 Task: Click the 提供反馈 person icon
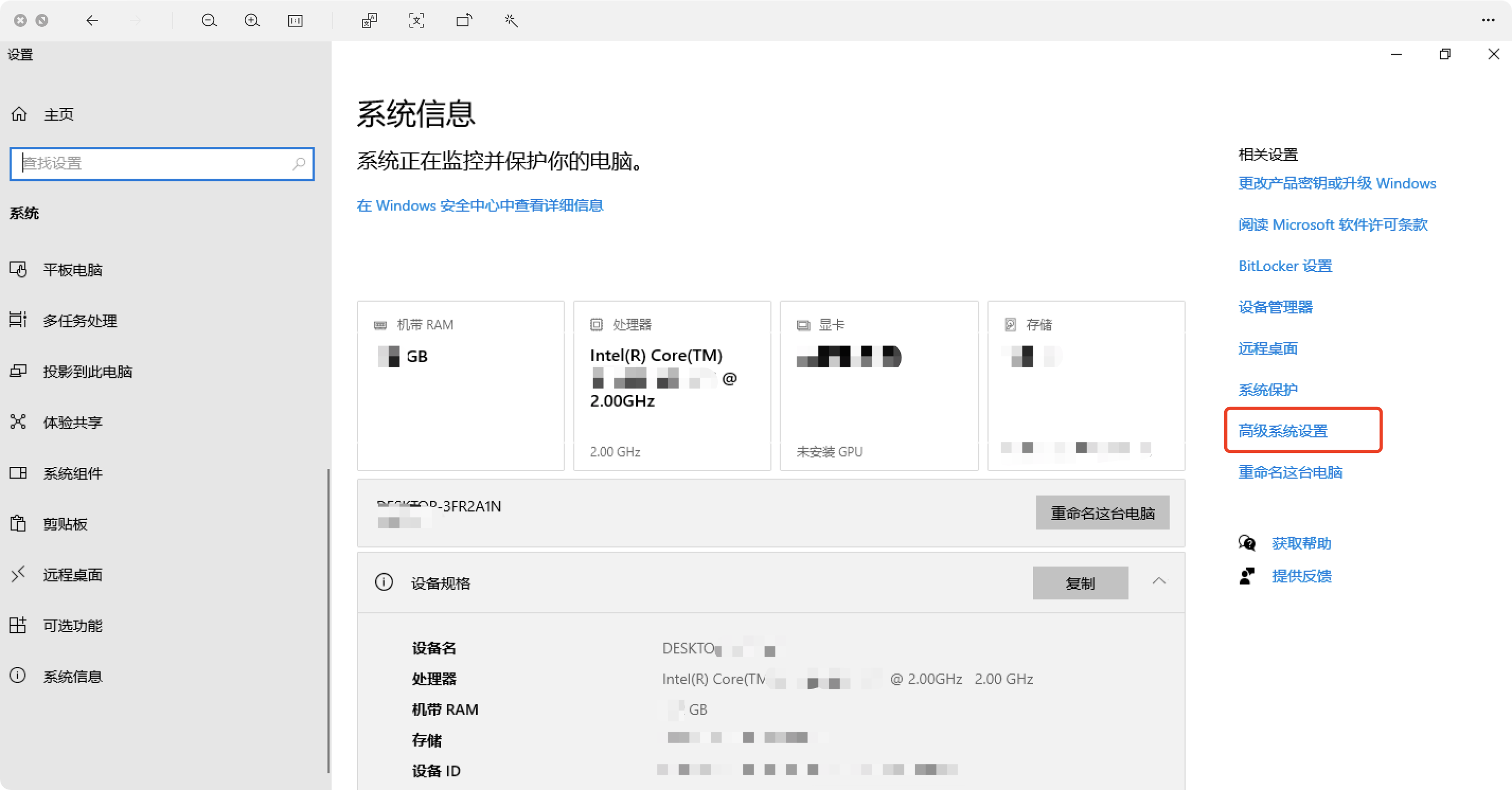coord(1247,576)
